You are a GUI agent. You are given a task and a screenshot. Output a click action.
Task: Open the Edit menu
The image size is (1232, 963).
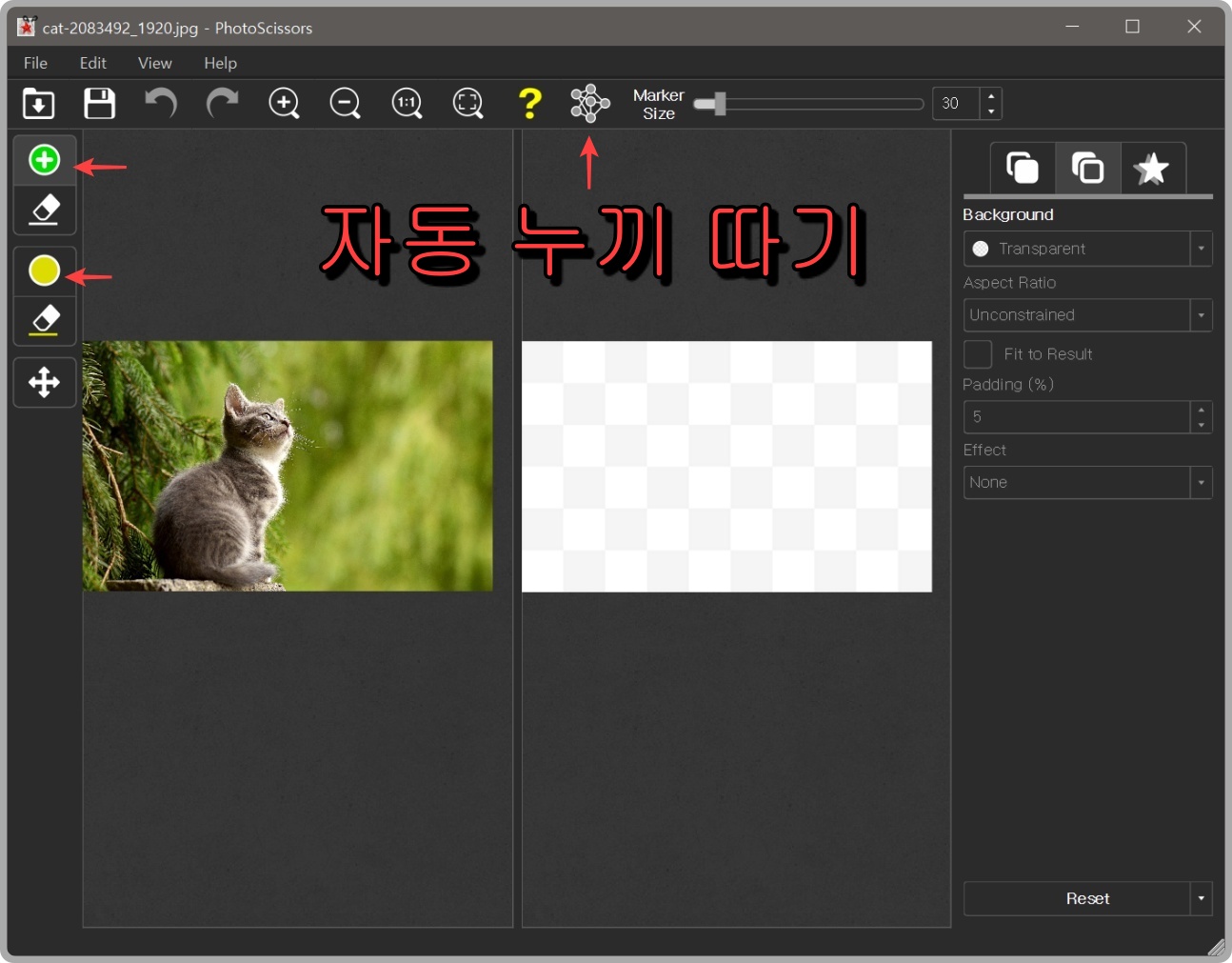(x=92, y=63)
